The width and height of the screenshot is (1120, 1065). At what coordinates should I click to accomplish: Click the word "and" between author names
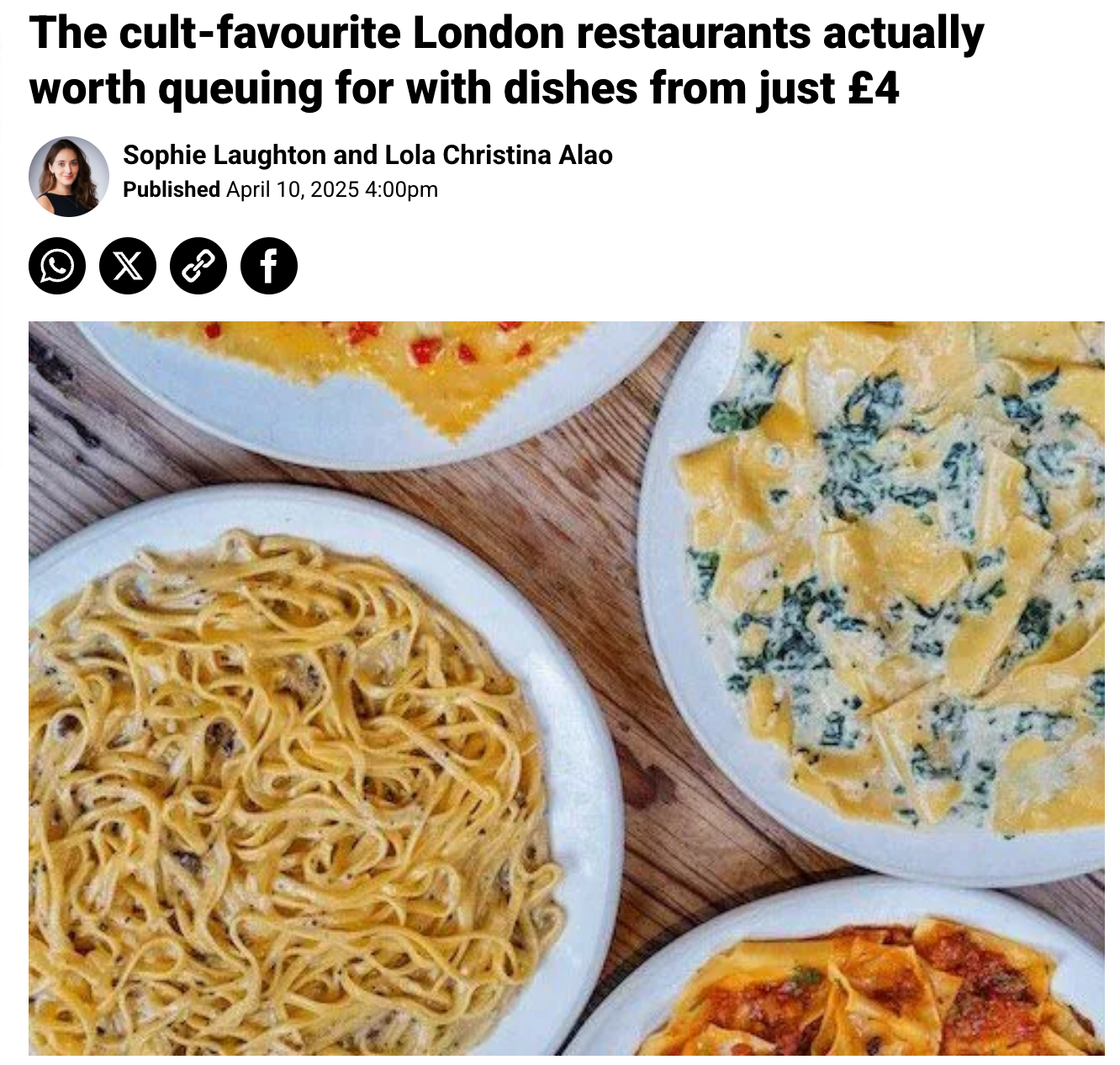click(x=356, y=155)
